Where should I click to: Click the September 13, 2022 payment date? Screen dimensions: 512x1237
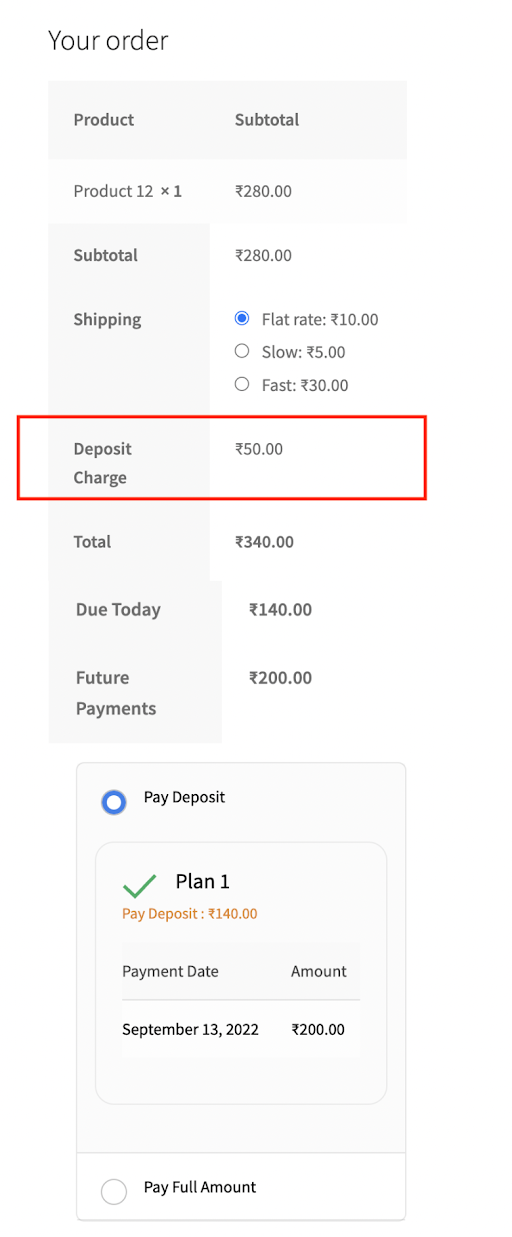tap(190, 1029)
